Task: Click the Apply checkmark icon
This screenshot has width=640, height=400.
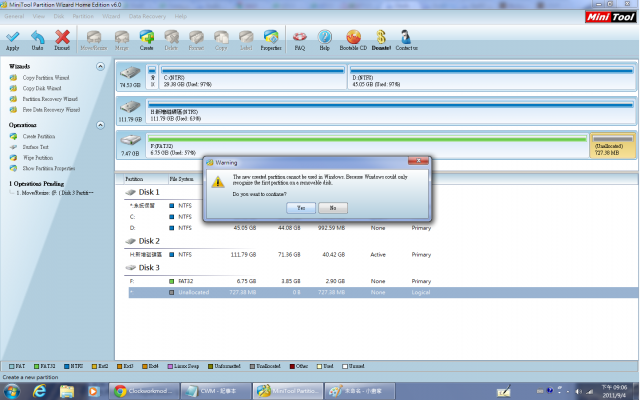Action: coord(13,37)
